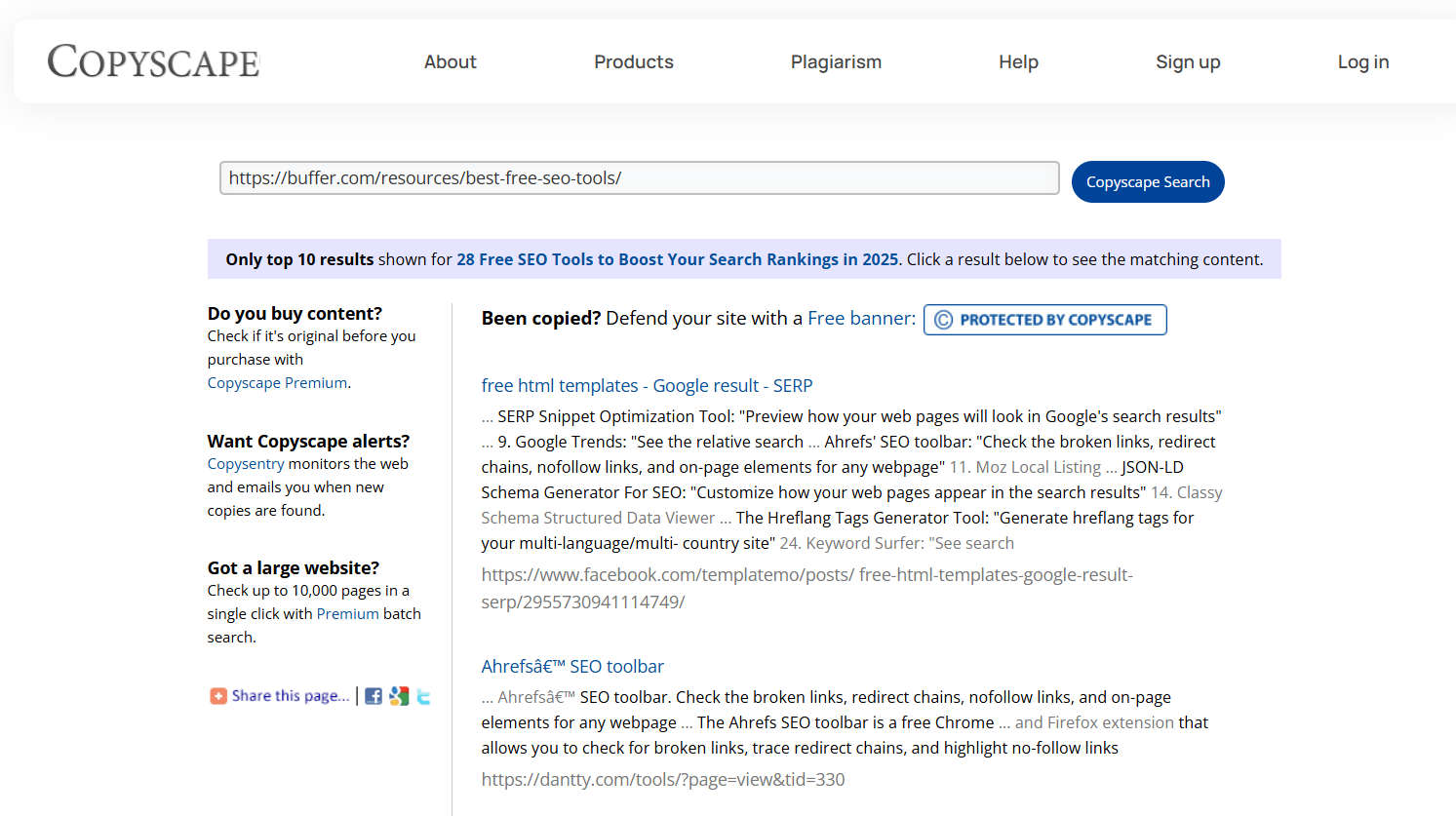
Task: Navigate to the Plagiarism section
Action: click(x=836, y=61)
